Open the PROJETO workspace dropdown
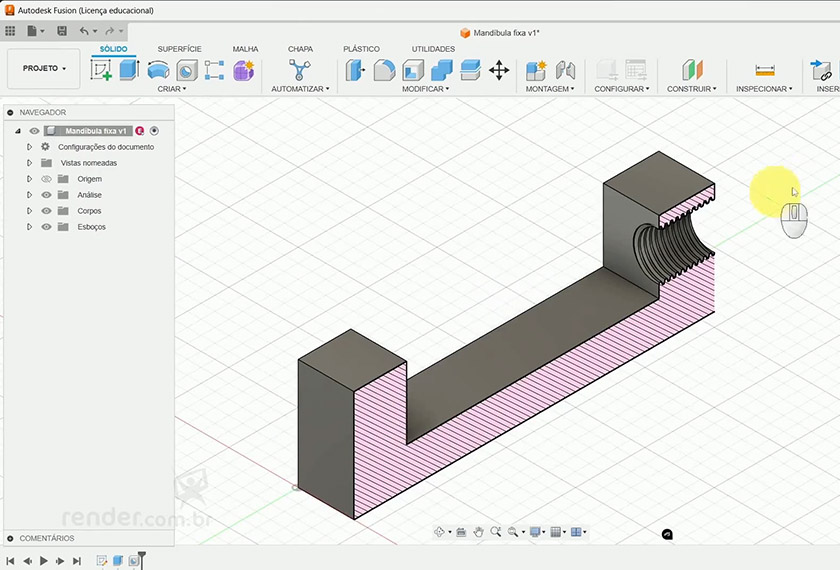 coord(44,69)
